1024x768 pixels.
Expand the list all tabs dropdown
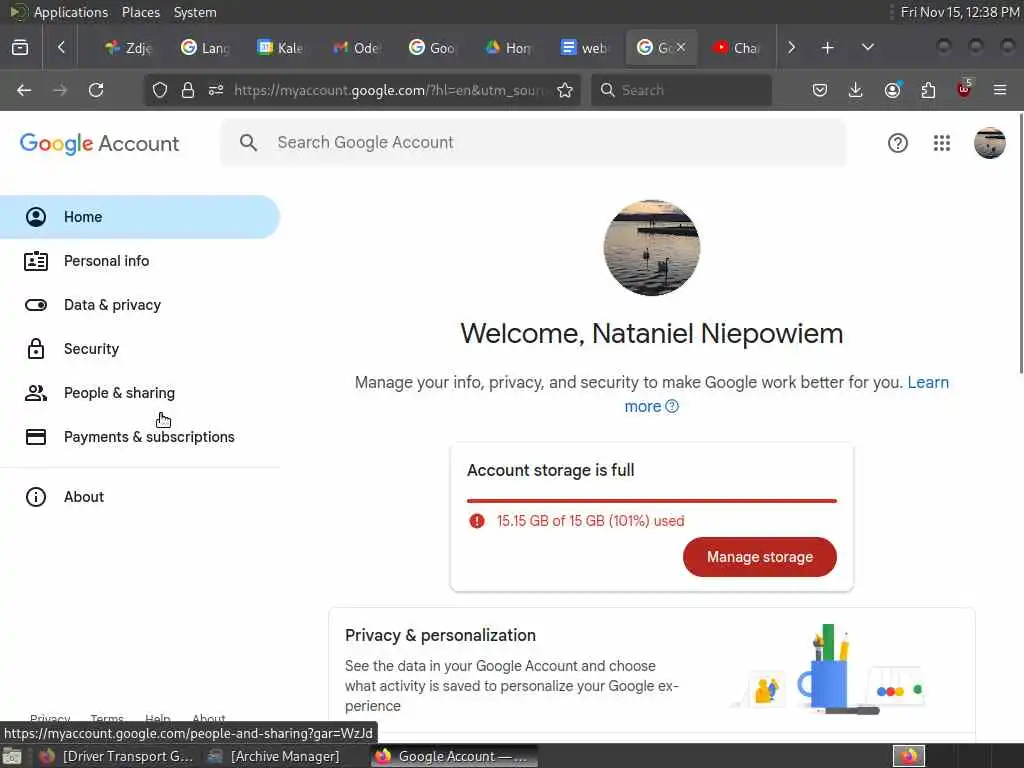pos(867,48)
